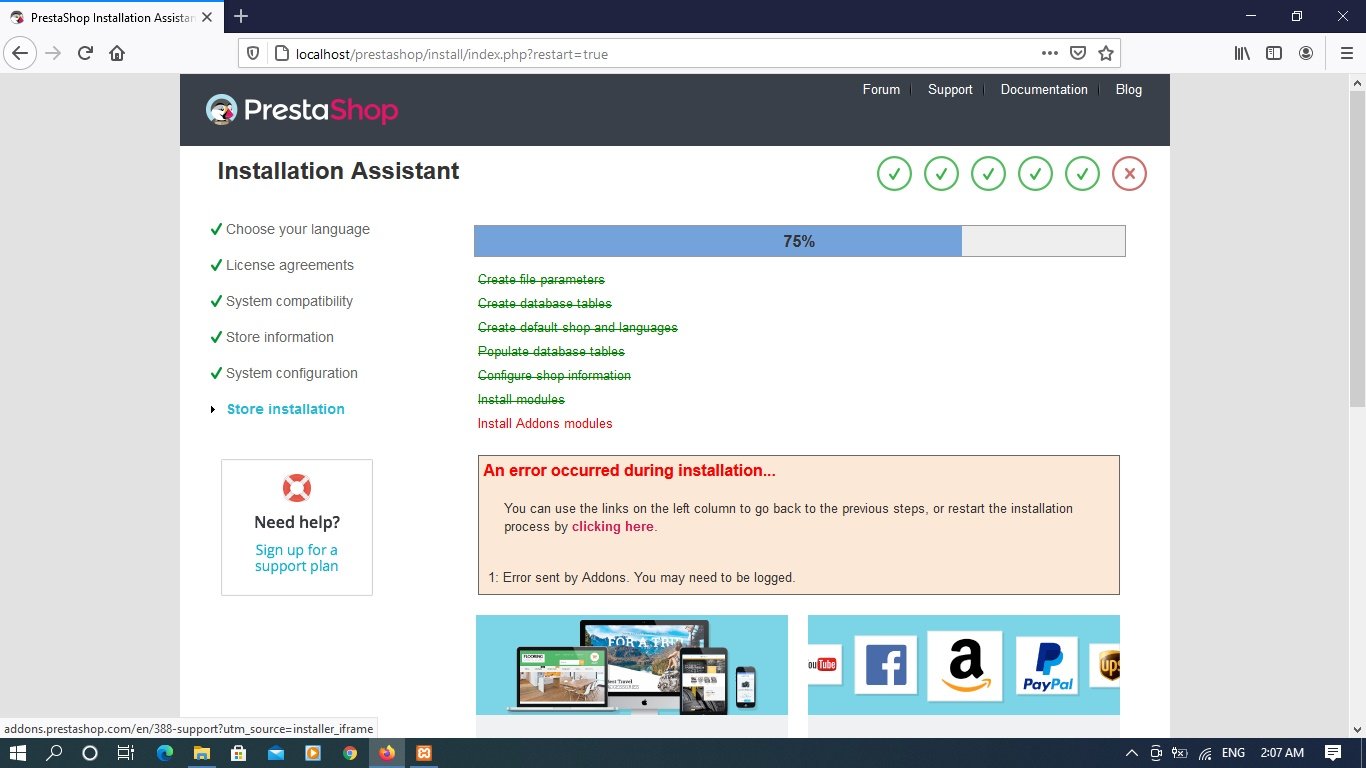Open page actions three-dot menu

(x=1049, y=54)
